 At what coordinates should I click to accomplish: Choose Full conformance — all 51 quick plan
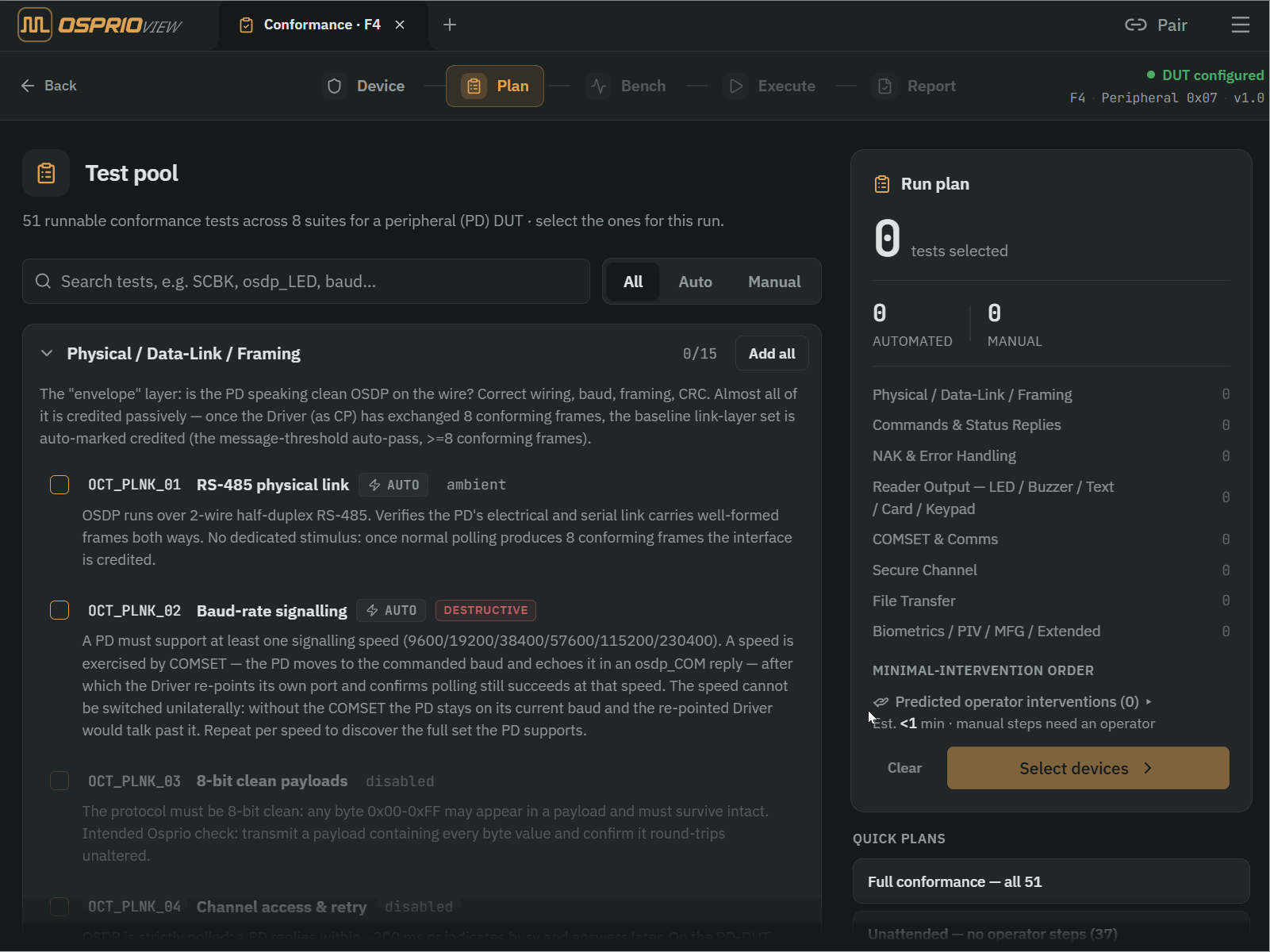[x=1051, y=881]
